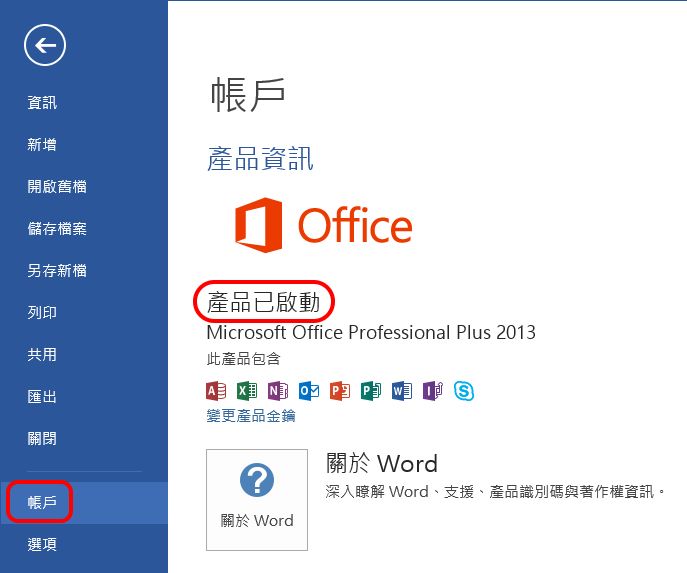Click the Access app icon
The image size is (687, 573).
(216, 391)
